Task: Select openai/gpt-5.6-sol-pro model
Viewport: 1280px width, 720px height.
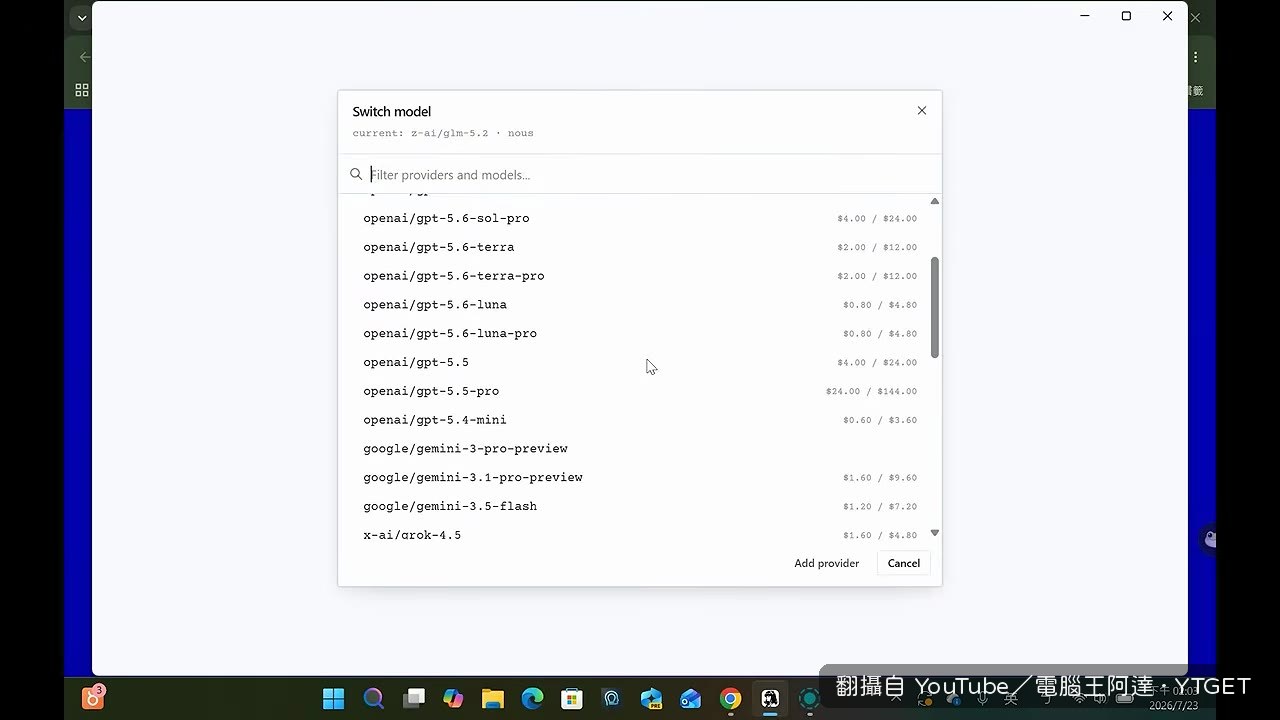Action: [x=640, y=218]
